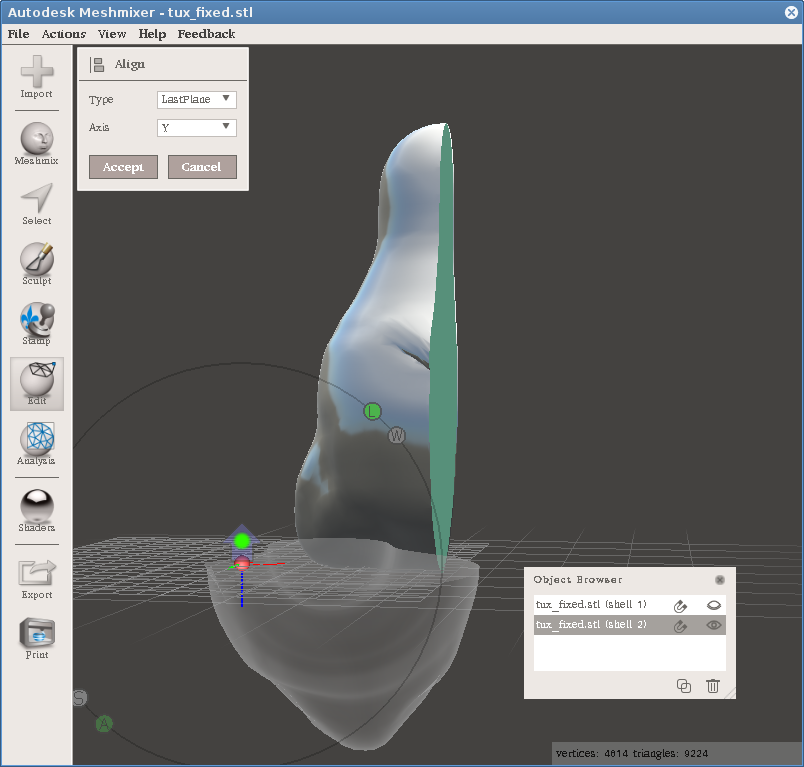Click the green L marker on the model
Screen dimensions: 804x767
pos(372,411)
